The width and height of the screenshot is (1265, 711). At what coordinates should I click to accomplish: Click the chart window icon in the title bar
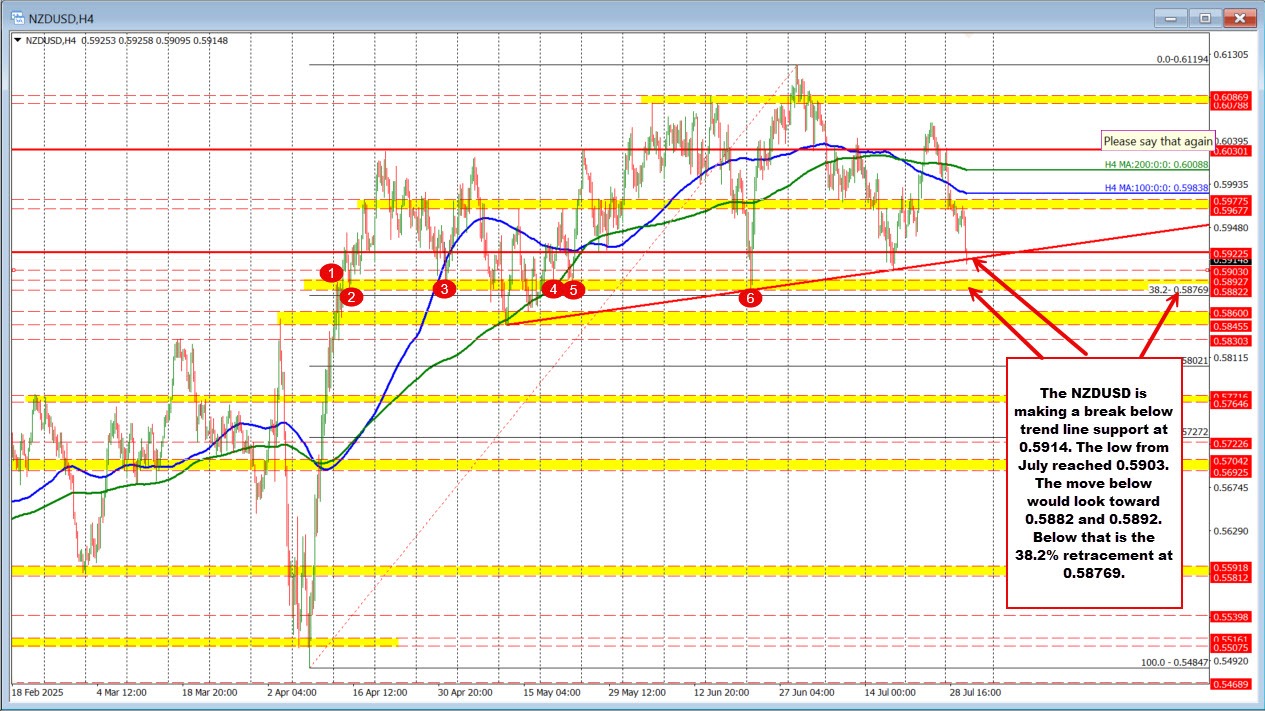[17, 17]
